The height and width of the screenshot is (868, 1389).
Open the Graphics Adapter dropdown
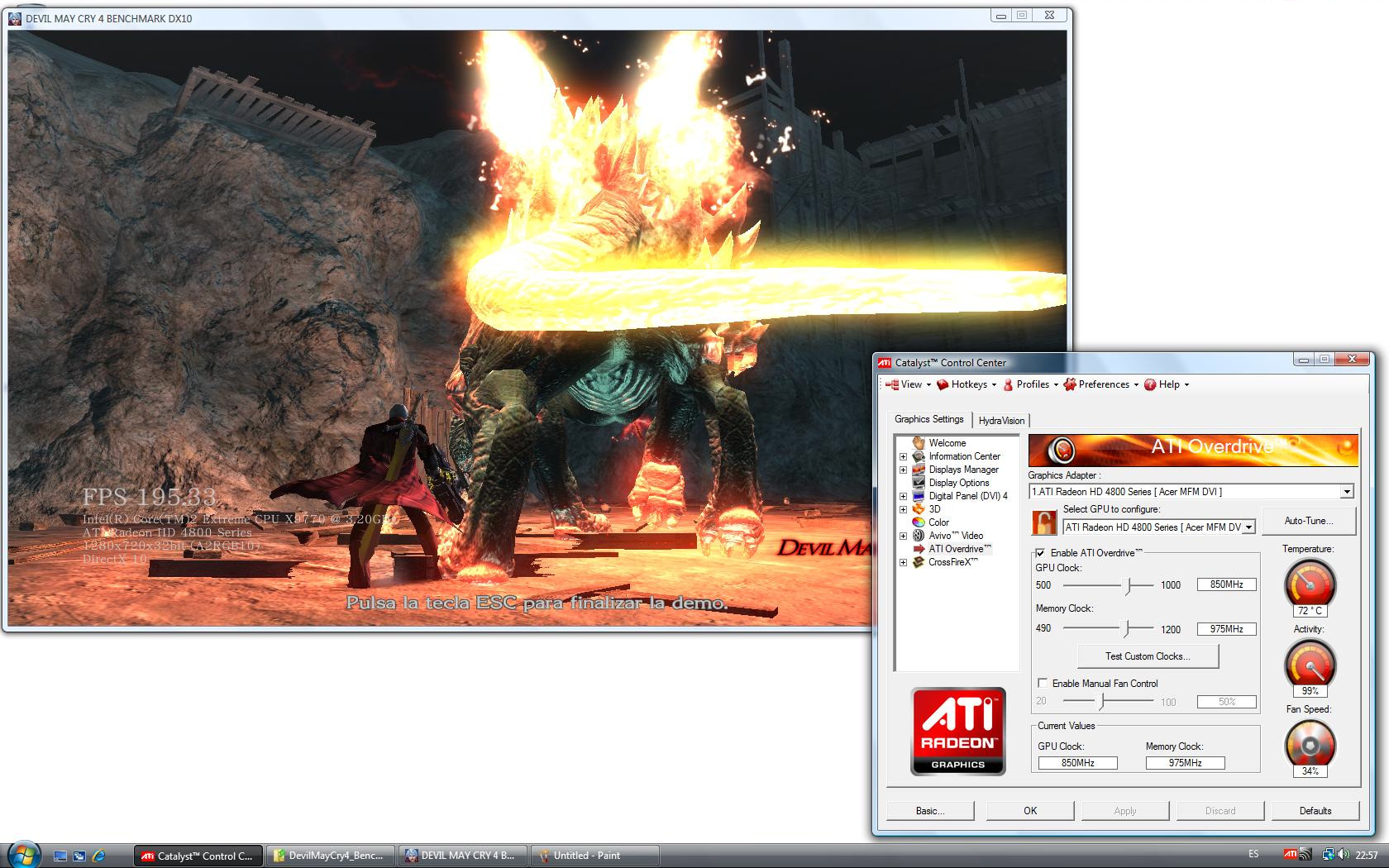(x=1347, y=492)
